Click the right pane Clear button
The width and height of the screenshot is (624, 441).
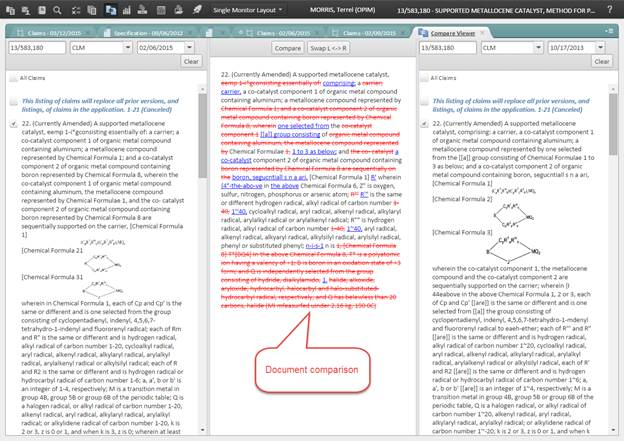coord(602,61)
